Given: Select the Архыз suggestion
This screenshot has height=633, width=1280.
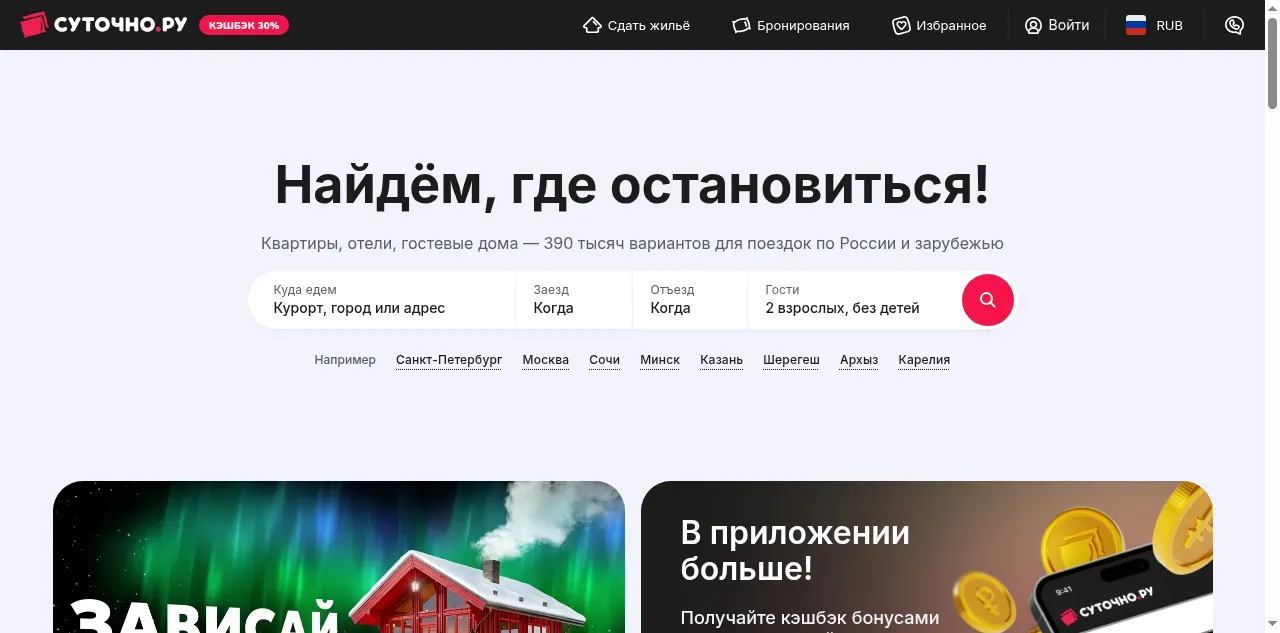Looking at the screenshot, I should click(x=859, y=360).
